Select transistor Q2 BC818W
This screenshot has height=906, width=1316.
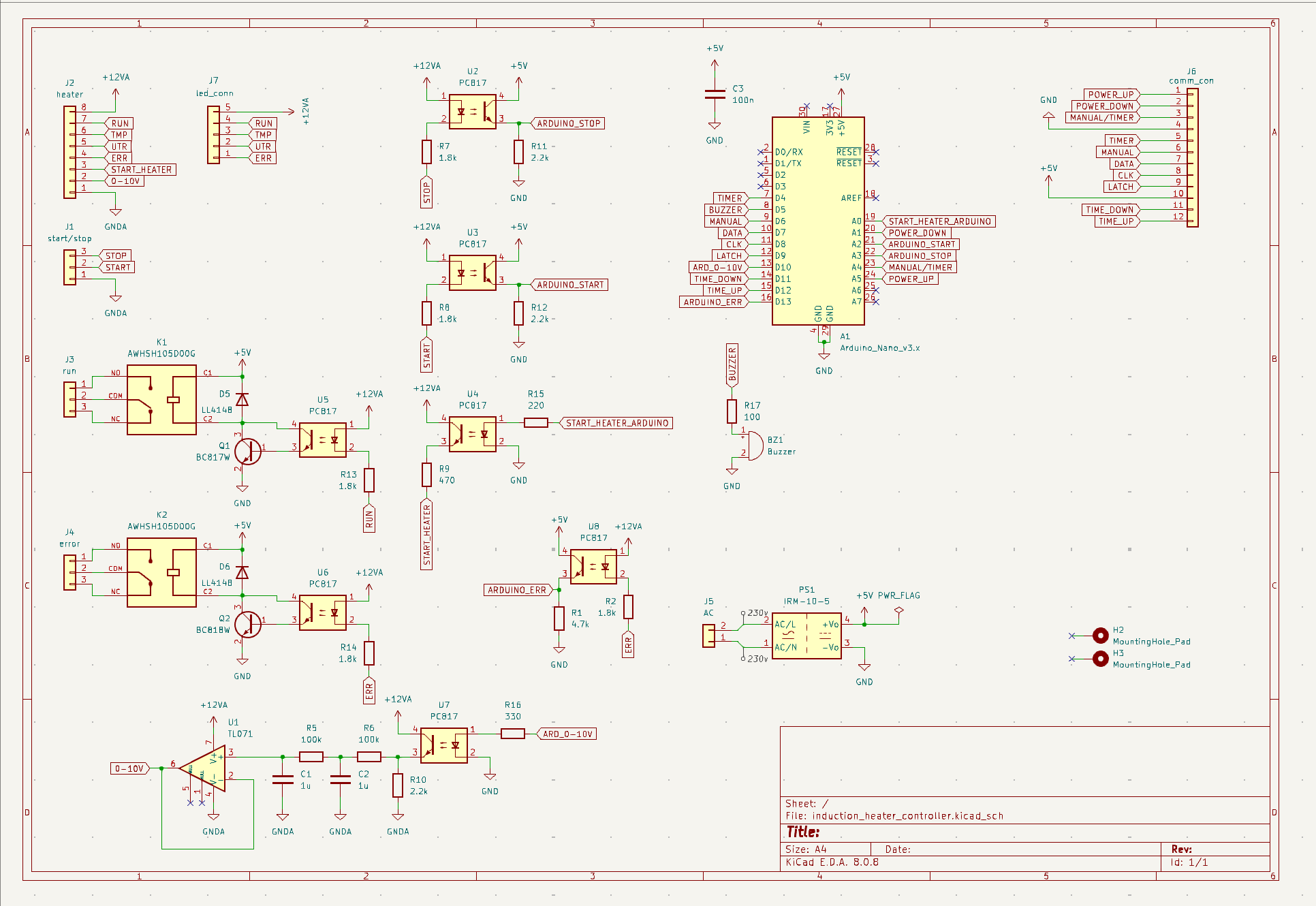point(247,625)
